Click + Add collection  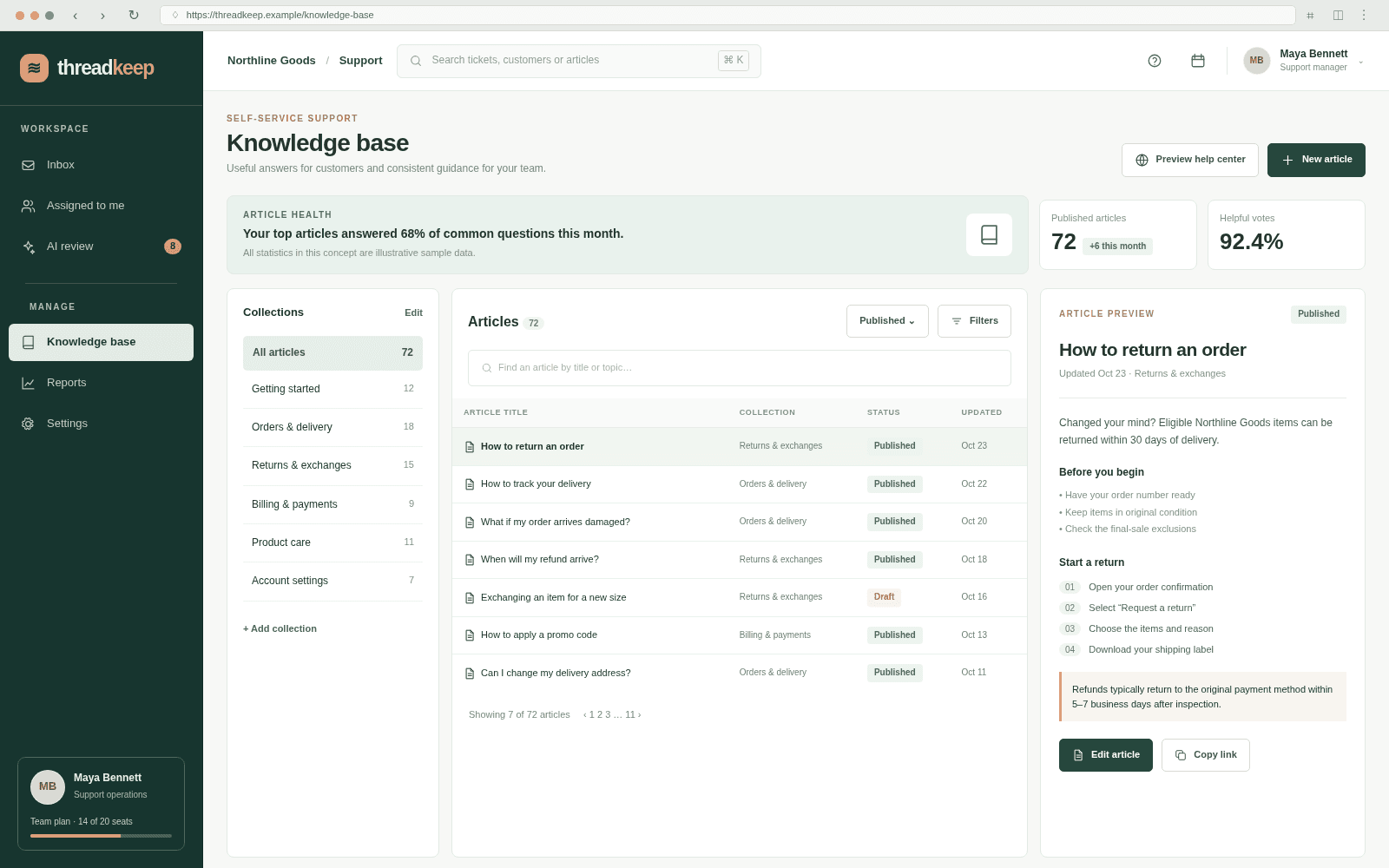[x=280, y=628]
